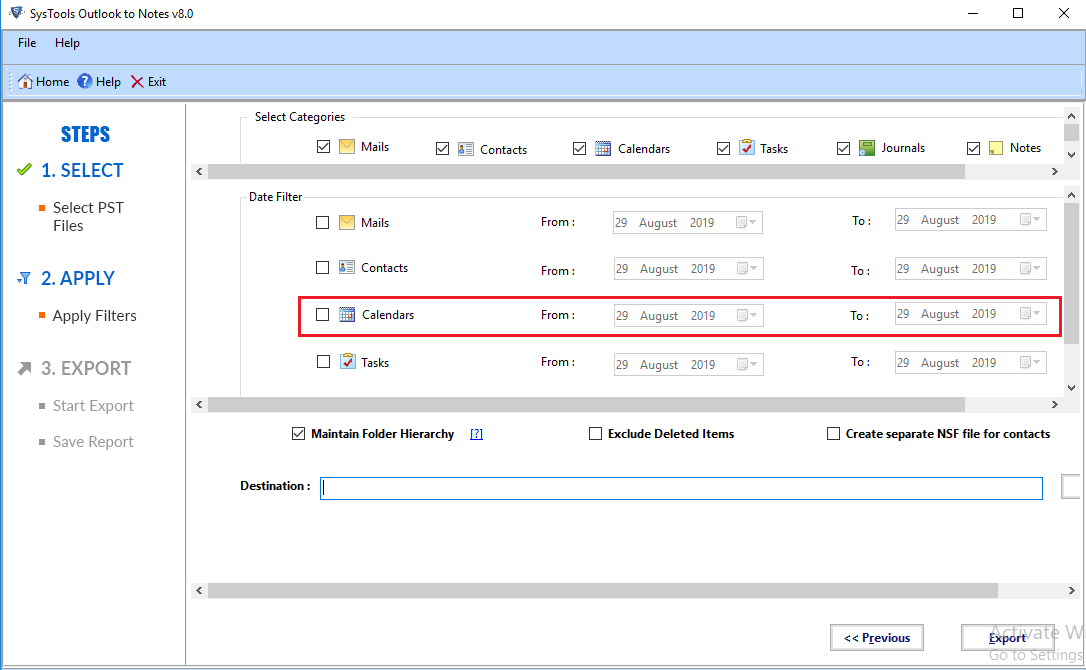Click the green Journals icon

866,148
